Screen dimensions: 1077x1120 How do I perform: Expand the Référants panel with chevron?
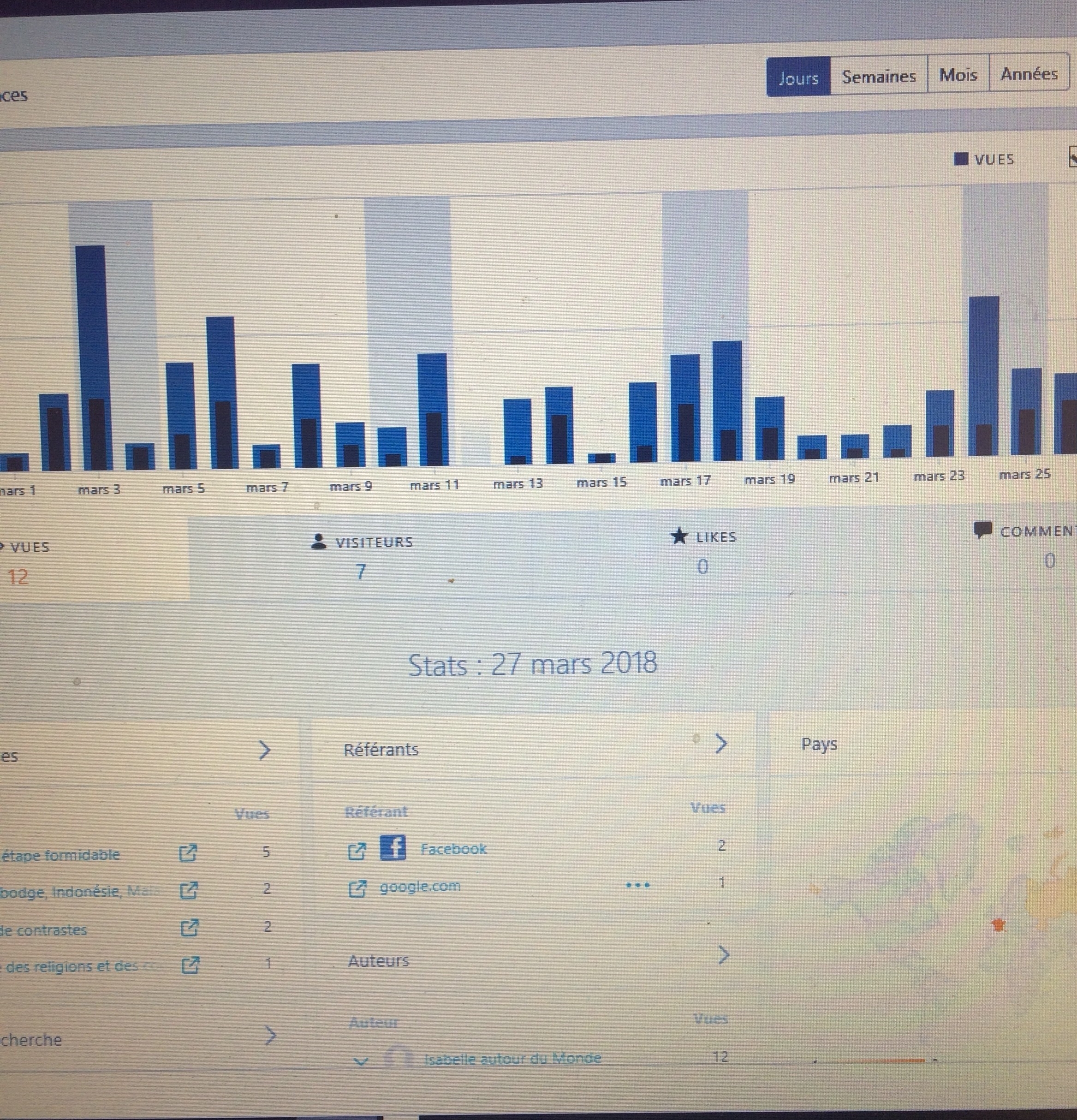coord(721,743)
